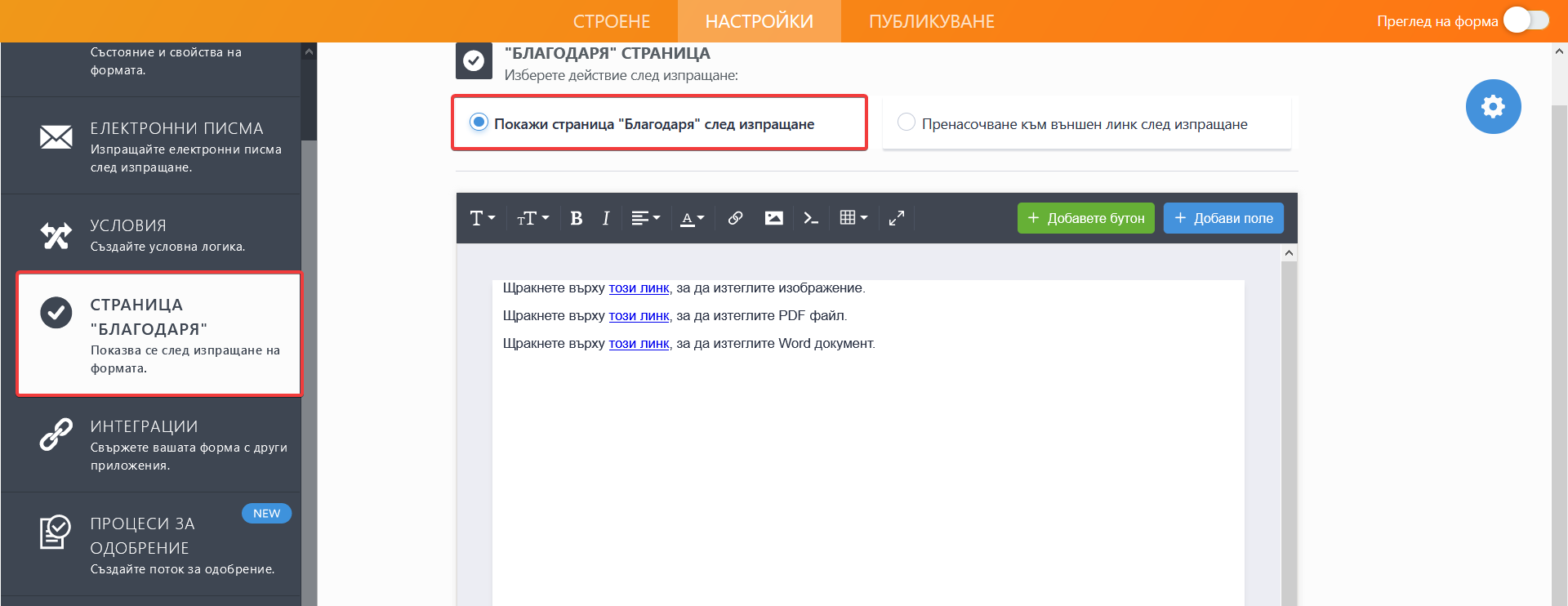Viewport: 1568px width, 606px height.
Task: Click the link to download PDF file
Action: (x=639, y=316)
